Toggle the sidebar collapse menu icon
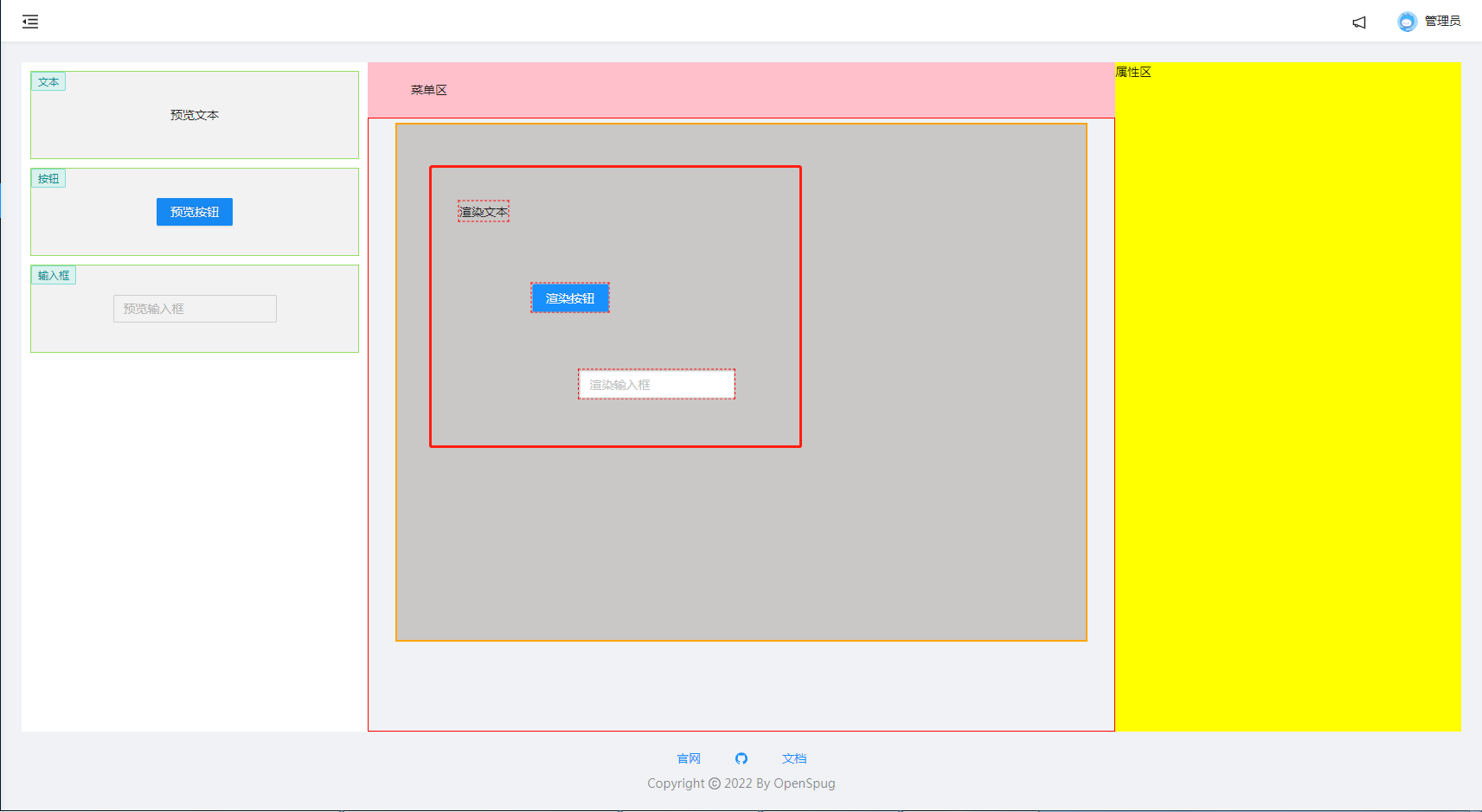1482x812 pixels. tap(30, 22)
